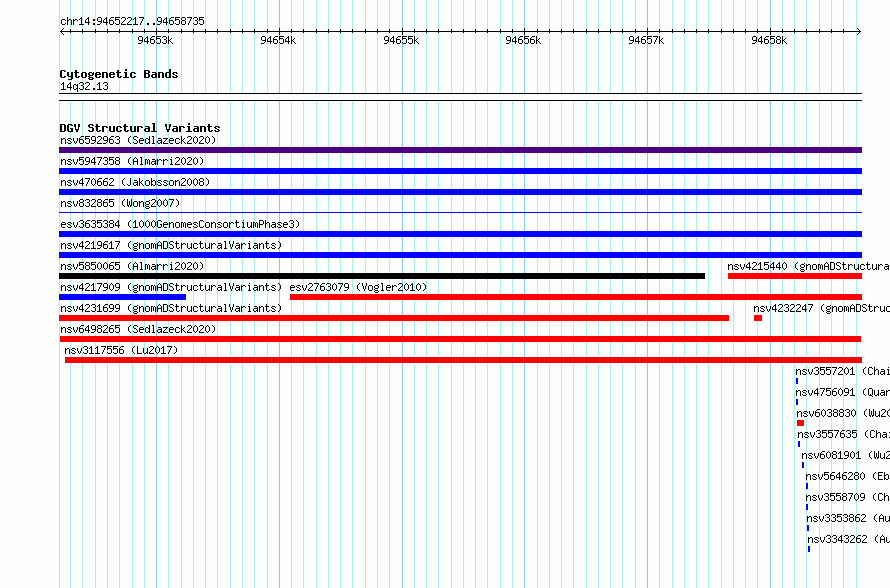Open the nsv3353862 variant label
The width and height of the screenshot is (890, 588).
point(848,518)
